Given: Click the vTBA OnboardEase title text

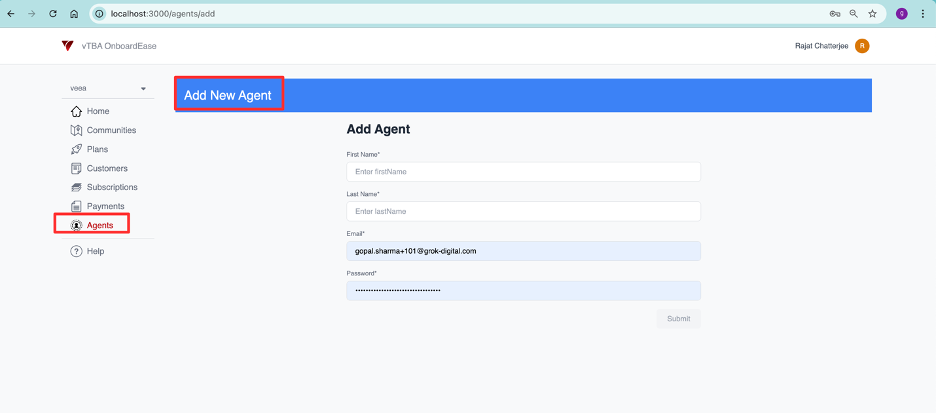Looking at the screenshot, I should pyautogui.click(x=119, y=46).
